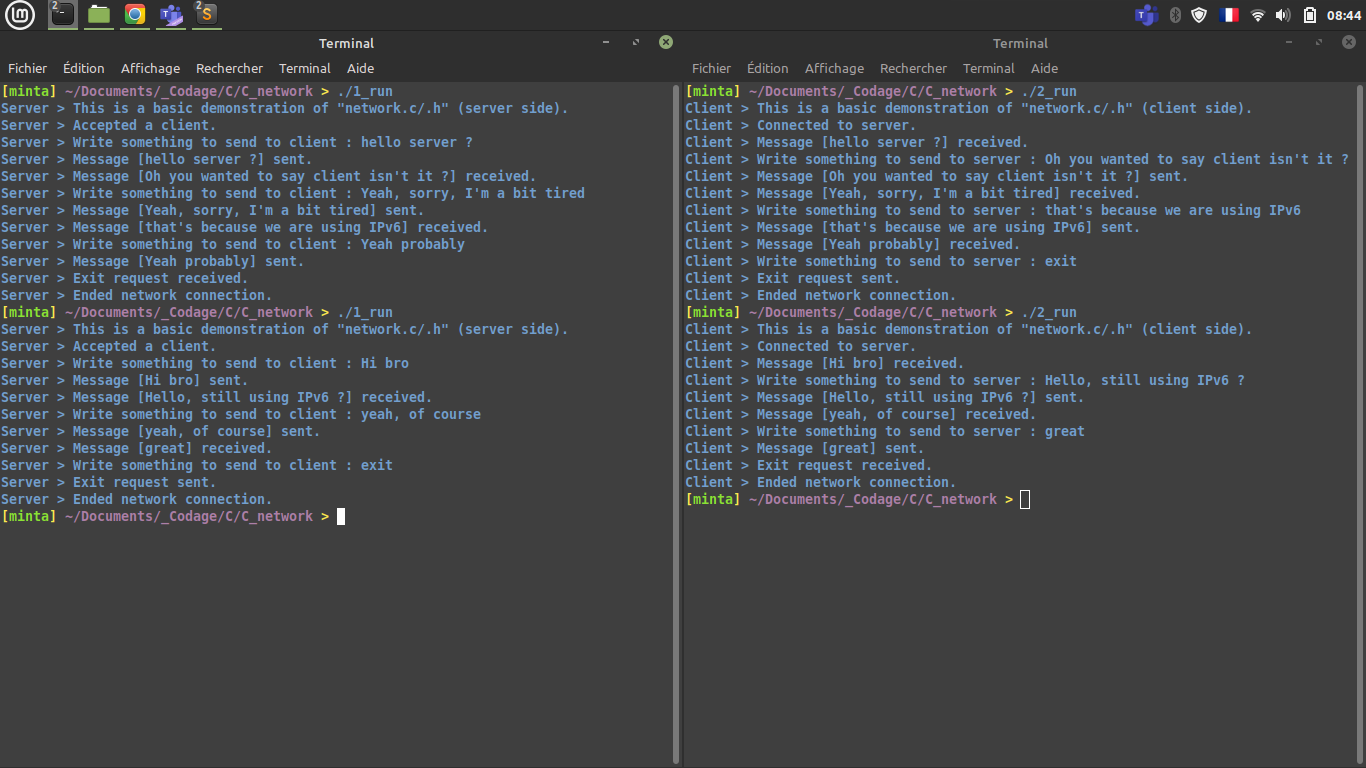Open Terminal menu in left Terminal window
This screenshot has height=768, width=1366.
[x=305, y=68]
